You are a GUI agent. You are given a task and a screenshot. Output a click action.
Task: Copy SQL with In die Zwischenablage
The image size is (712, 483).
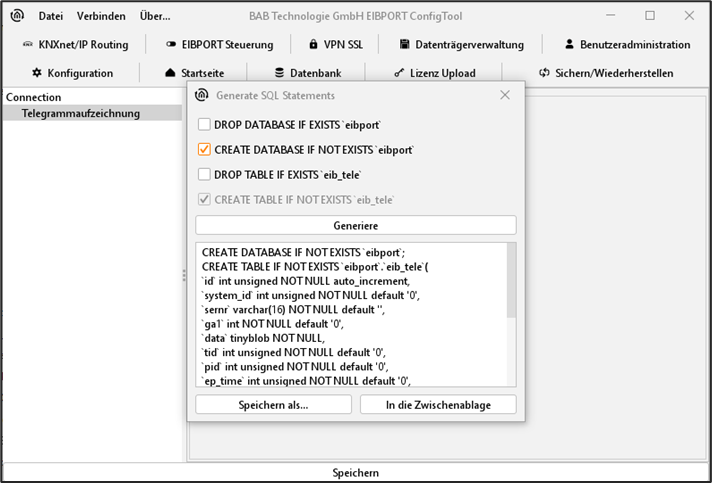click(x=437, y=405)
